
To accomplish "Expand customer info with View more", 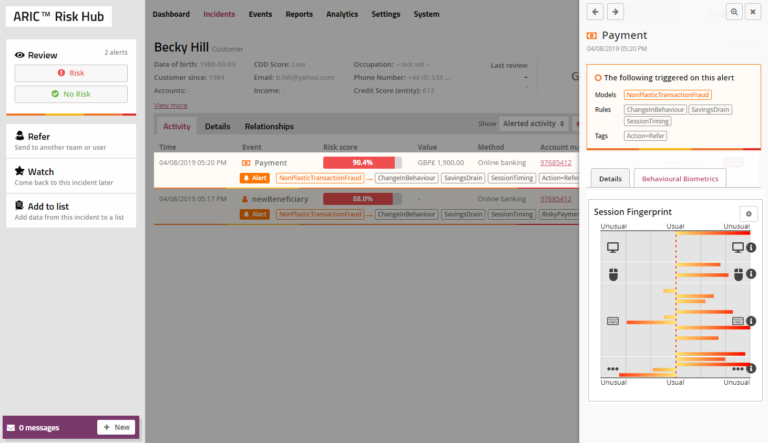I will tap(170, 105).
